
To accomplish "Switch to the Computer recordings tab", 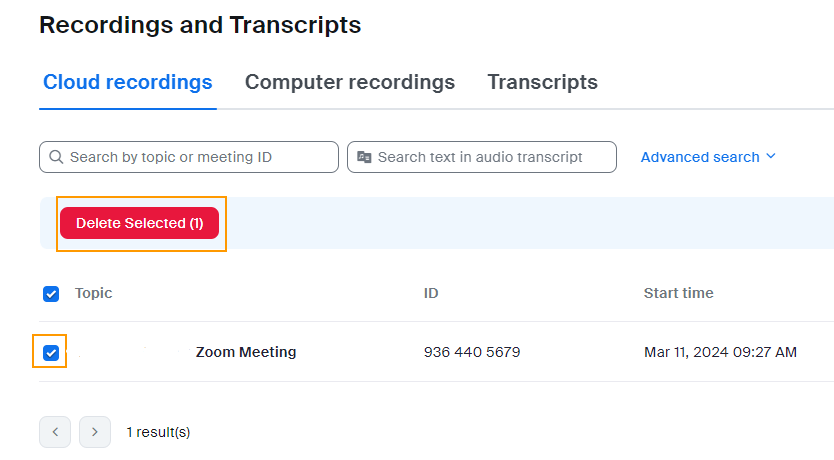I will pos(350,82).
